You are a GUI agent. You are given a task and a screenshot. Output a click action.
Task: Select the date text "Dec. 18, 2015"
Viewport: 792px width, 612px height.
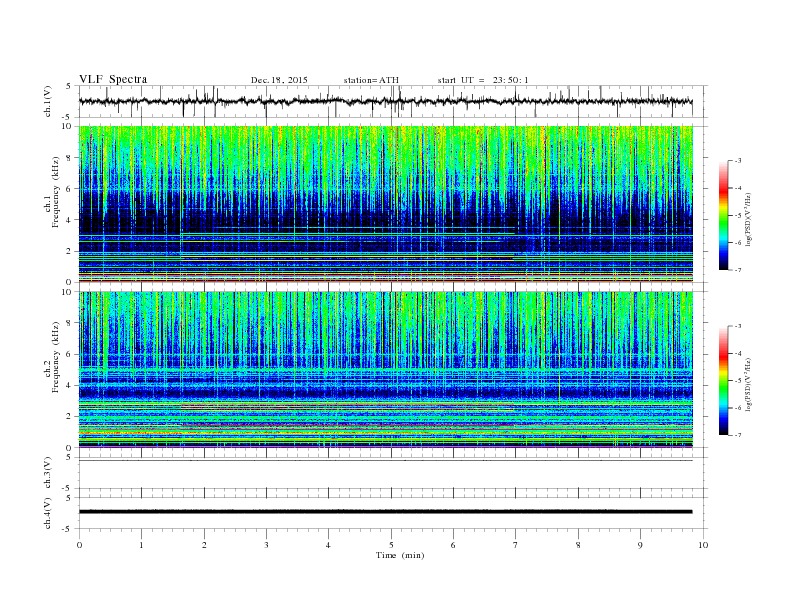coord(279,80)
